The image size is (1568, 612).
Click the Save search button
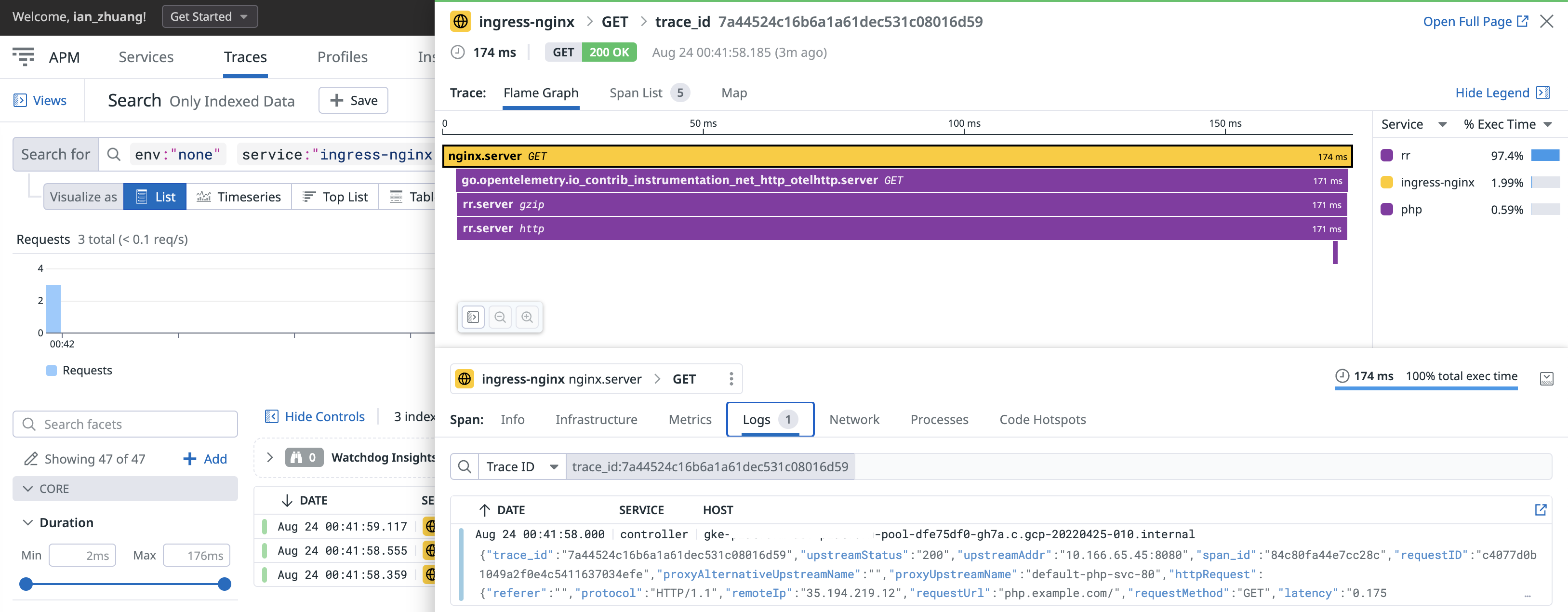353,101
